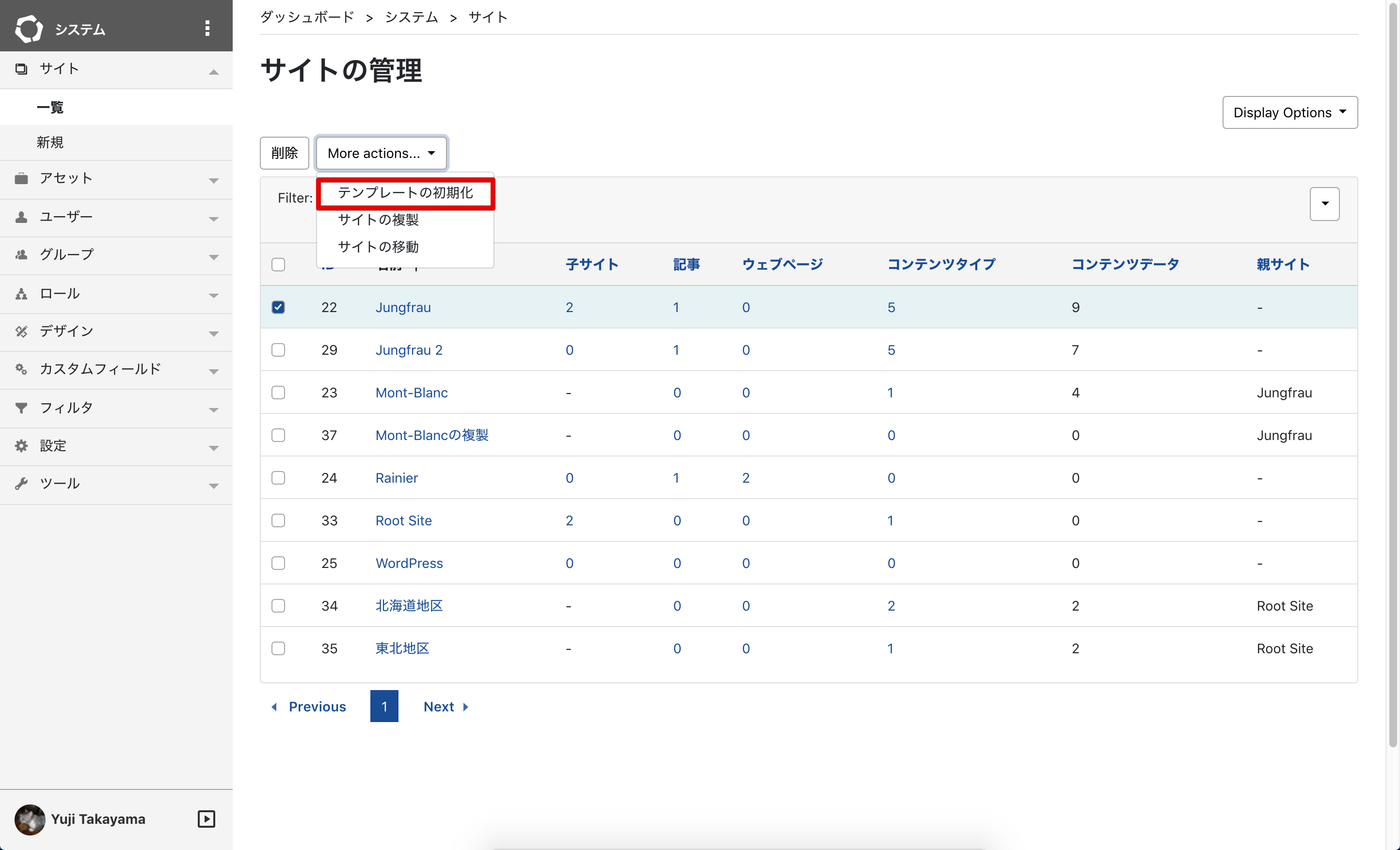Expand the カスタムフィールド sidebar section

[214, 372]
